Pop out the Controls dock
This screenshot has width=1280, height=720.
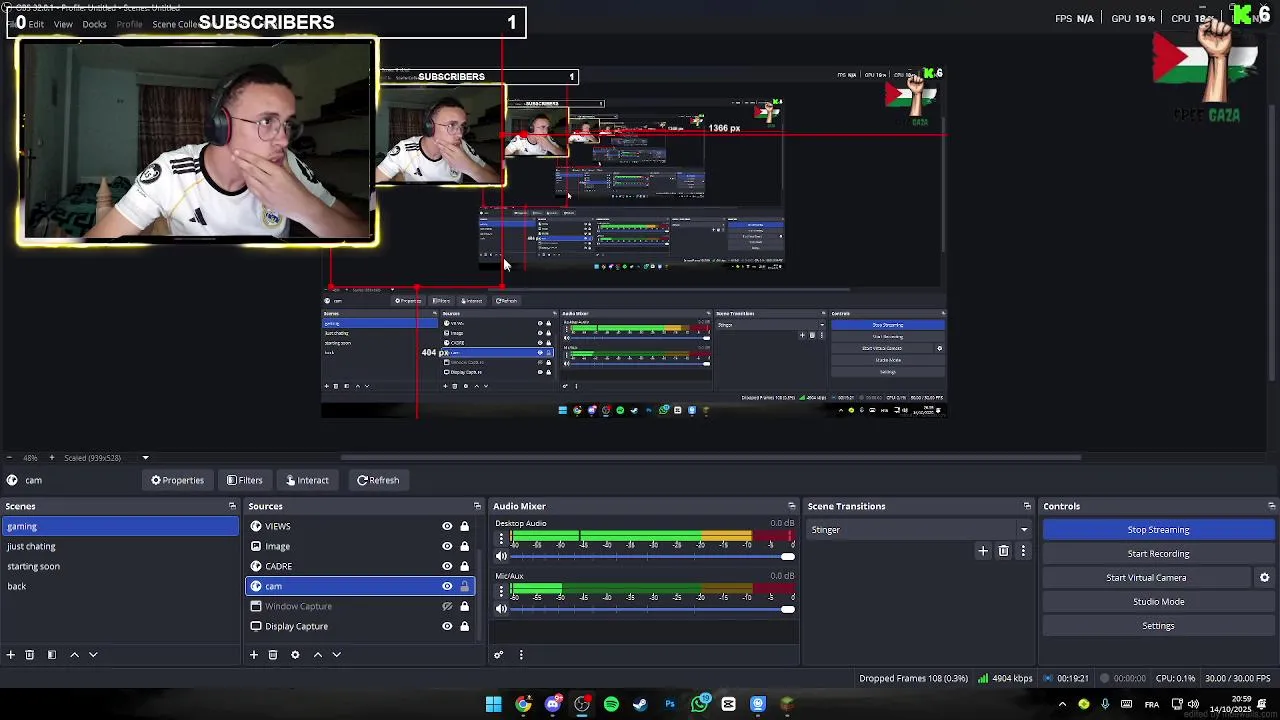click(1271, 506)
